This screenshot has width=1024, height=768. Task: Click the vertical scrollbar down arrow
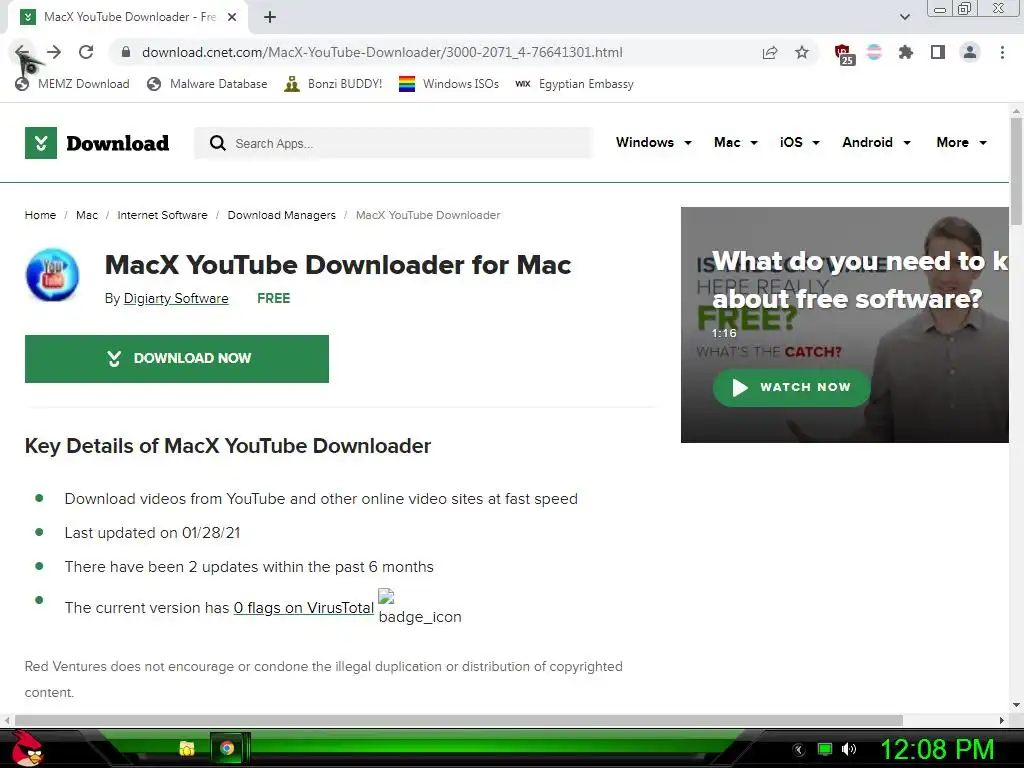(1016, 705)
